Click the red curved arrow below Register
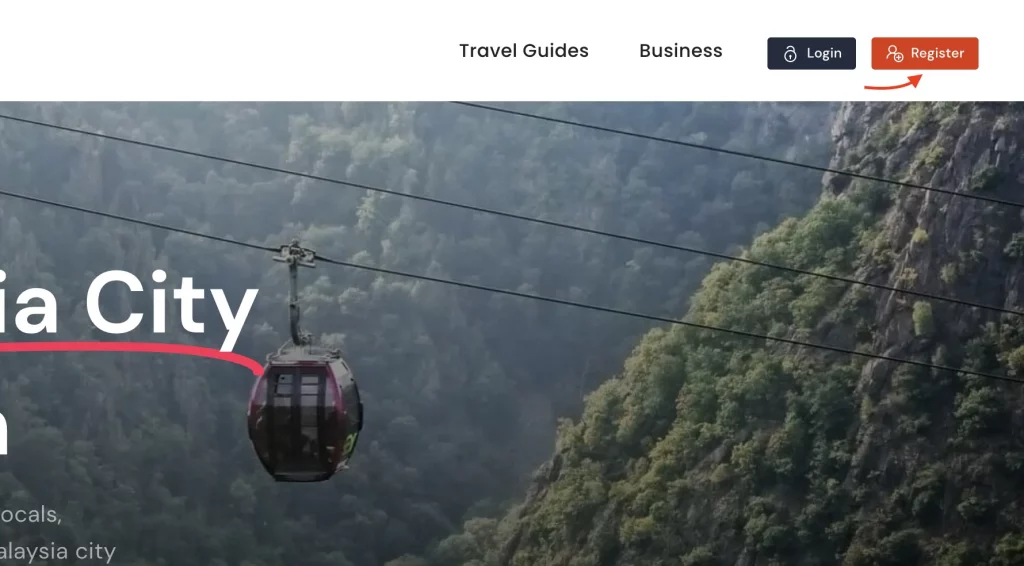 pos(893,82)
